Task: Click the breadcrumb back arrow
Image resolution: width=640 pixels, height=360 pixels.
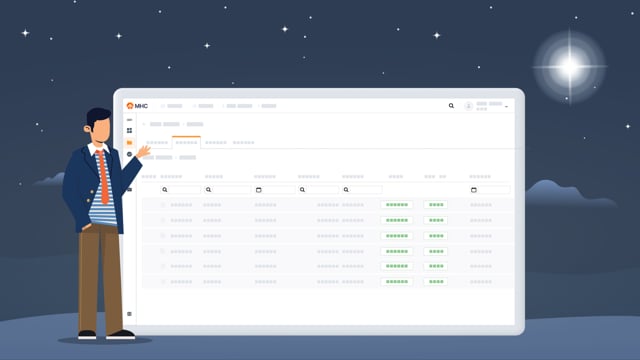Action: tap(144, 124)
